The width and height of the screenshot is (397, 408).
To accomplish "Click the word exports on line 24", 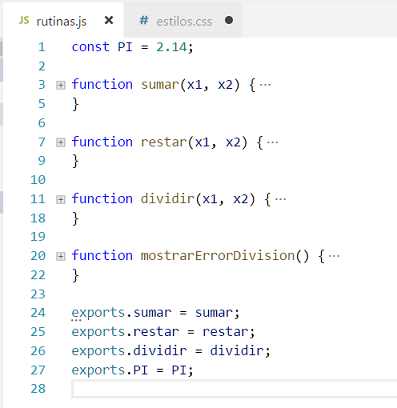I will 98,313.
